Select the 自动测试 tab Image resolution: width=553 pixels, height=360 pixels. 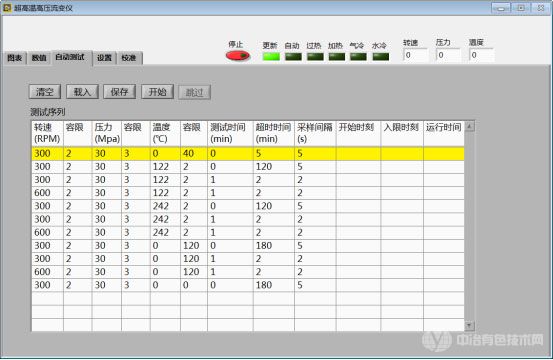point(71,57)
